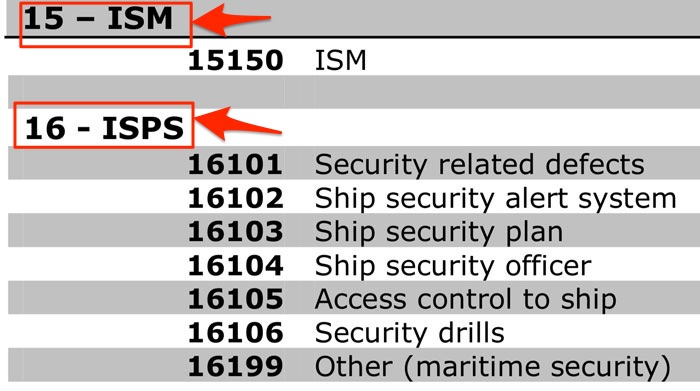
Task: Select code 16103
Action: click(235, 231)
